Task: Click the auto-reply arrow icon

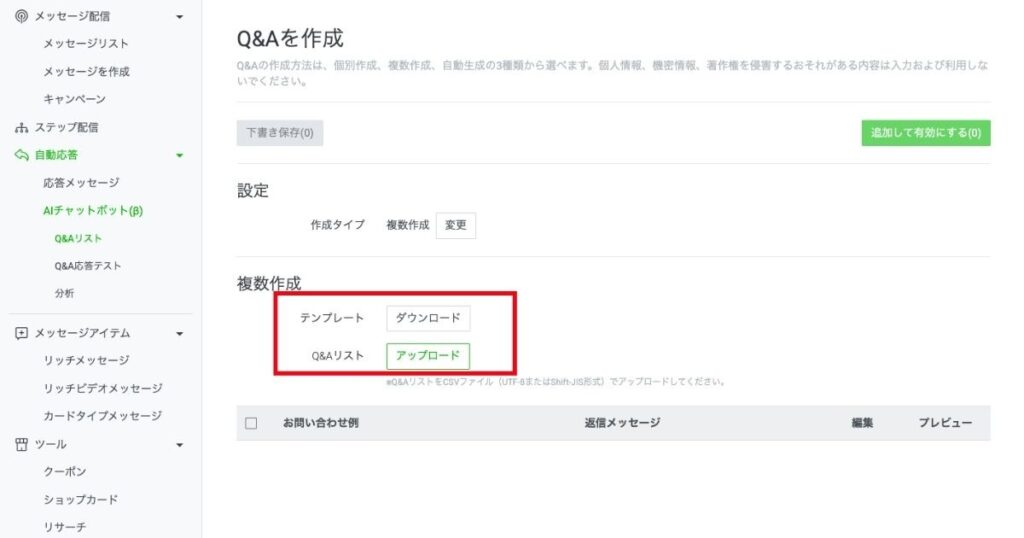Action: pyautogui.click(x=21, y=155)
